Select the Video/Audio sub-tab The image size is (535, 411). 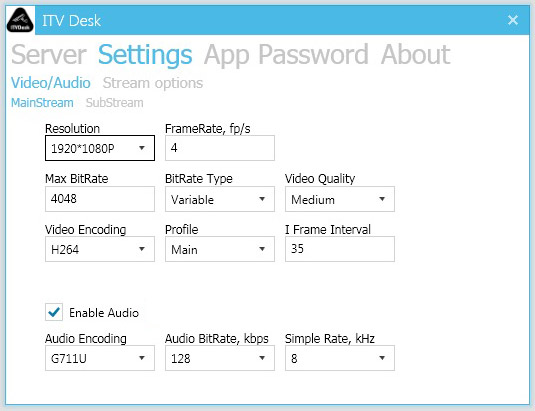point(50,83)
